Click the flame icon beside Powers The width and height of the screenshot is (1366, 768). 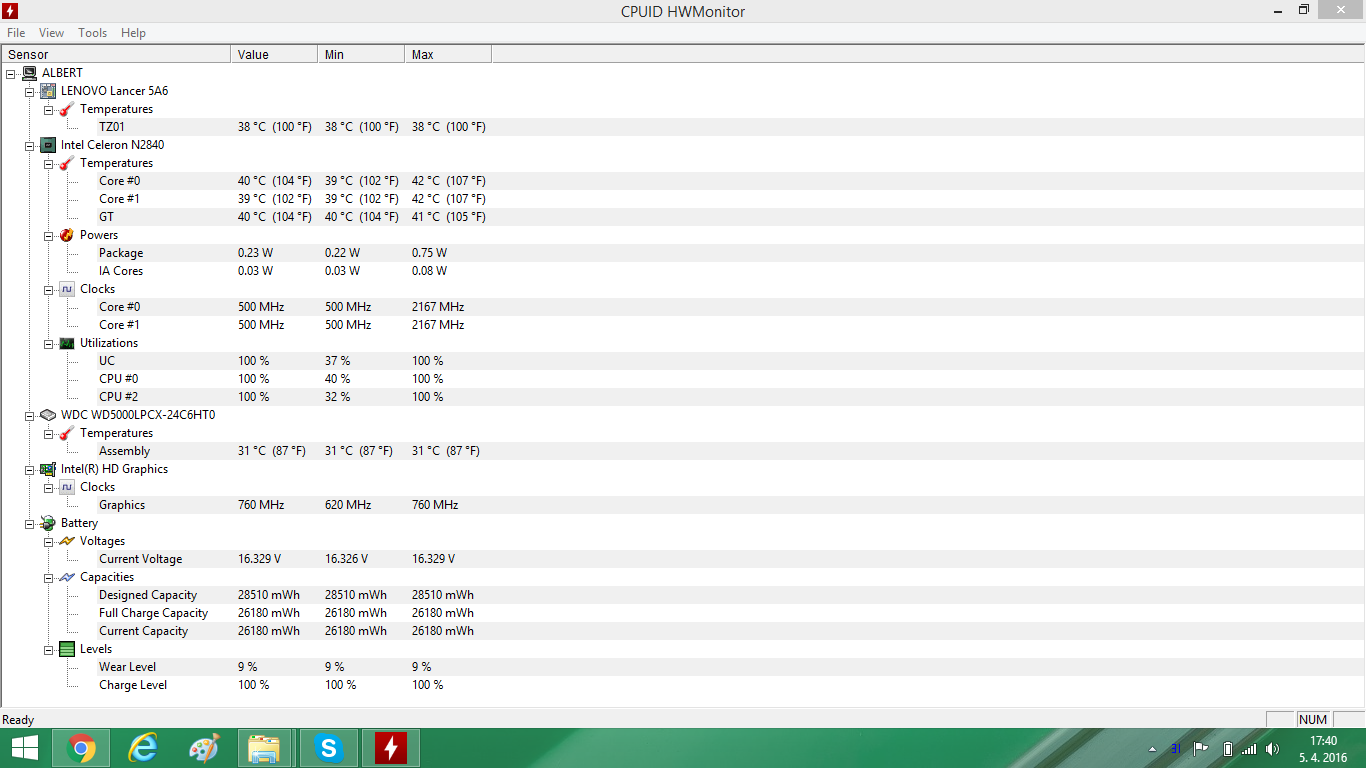(x=67, y=235)
